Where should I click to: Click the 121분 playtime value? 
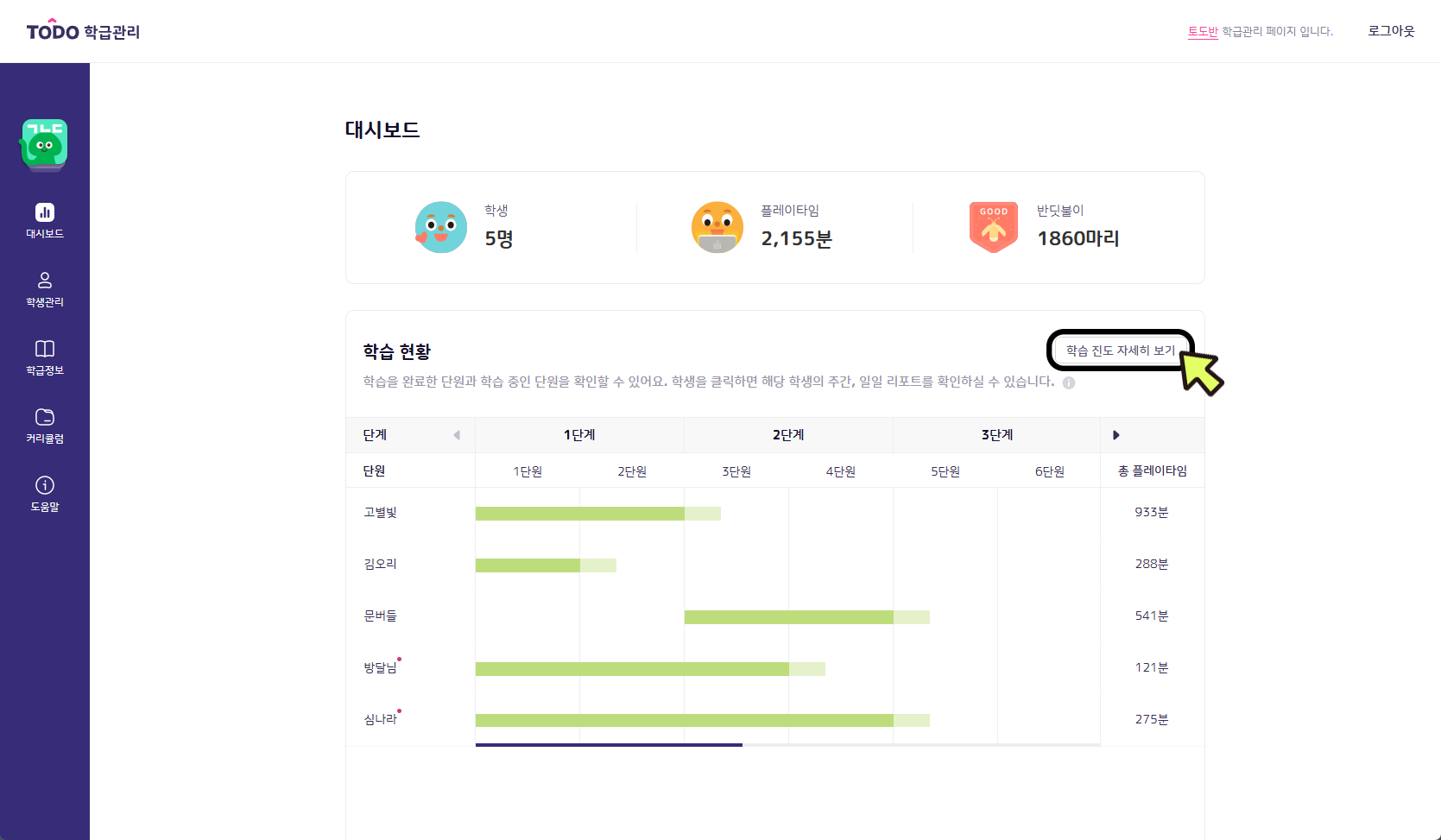point(1152,667)
